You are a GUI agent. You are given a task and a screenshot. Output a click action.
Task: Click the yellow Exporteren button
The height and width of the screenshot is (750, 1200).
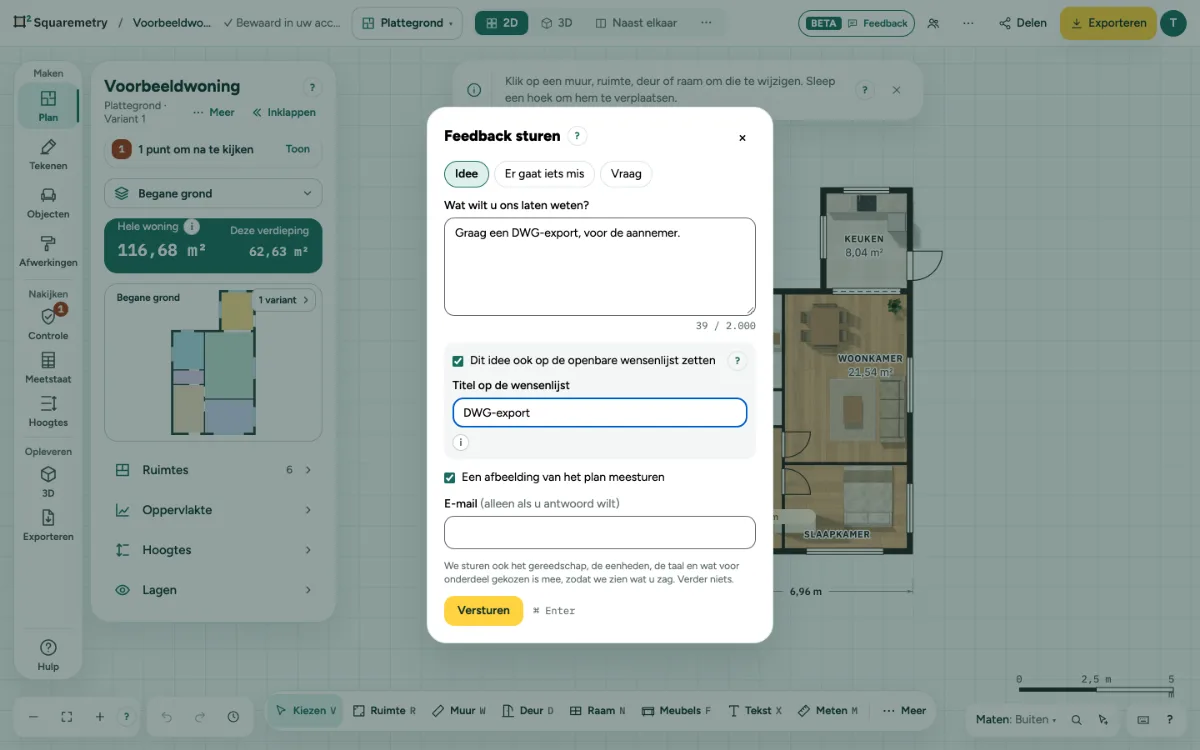(x=1108, y=23)
